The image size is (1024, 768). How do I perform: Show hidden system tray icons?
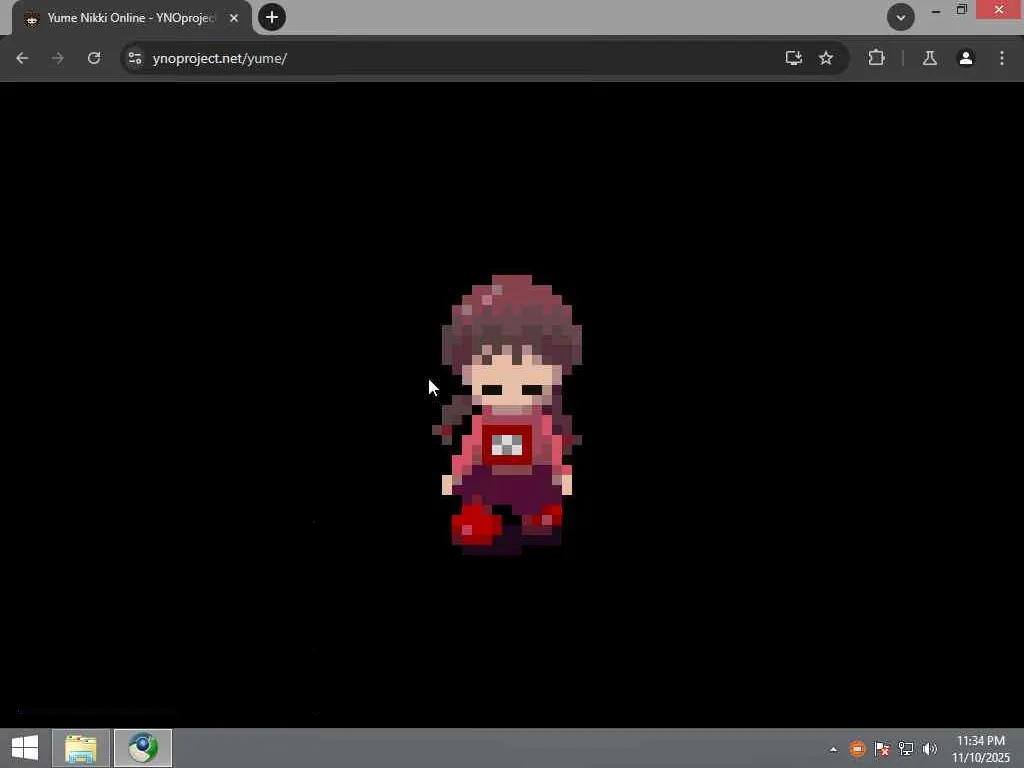click(833, 749)
